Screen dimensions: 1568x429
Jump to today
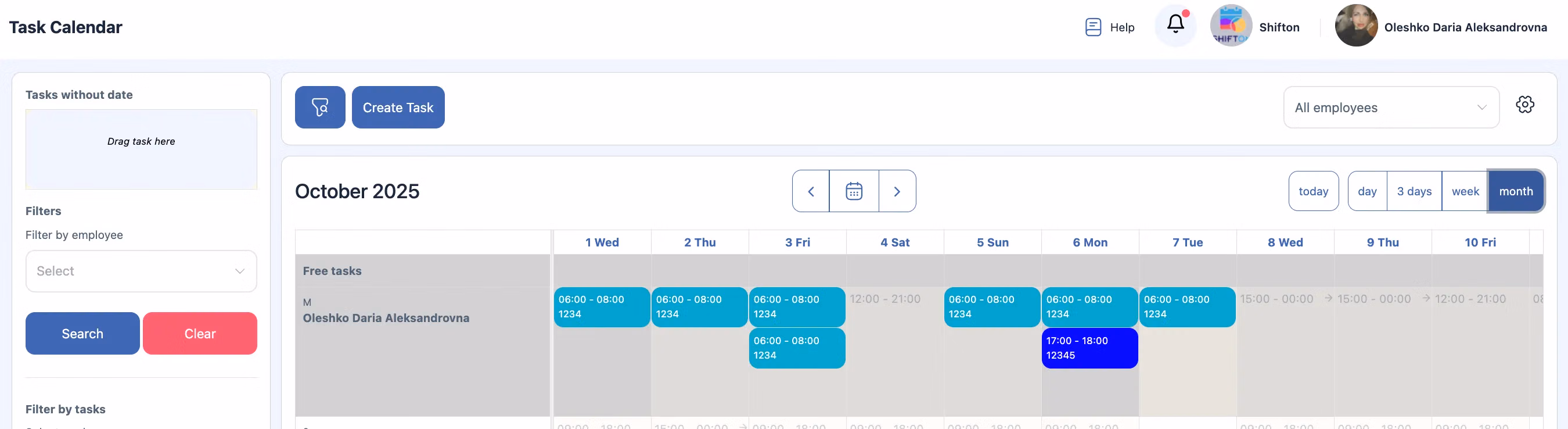[1313, 191]
